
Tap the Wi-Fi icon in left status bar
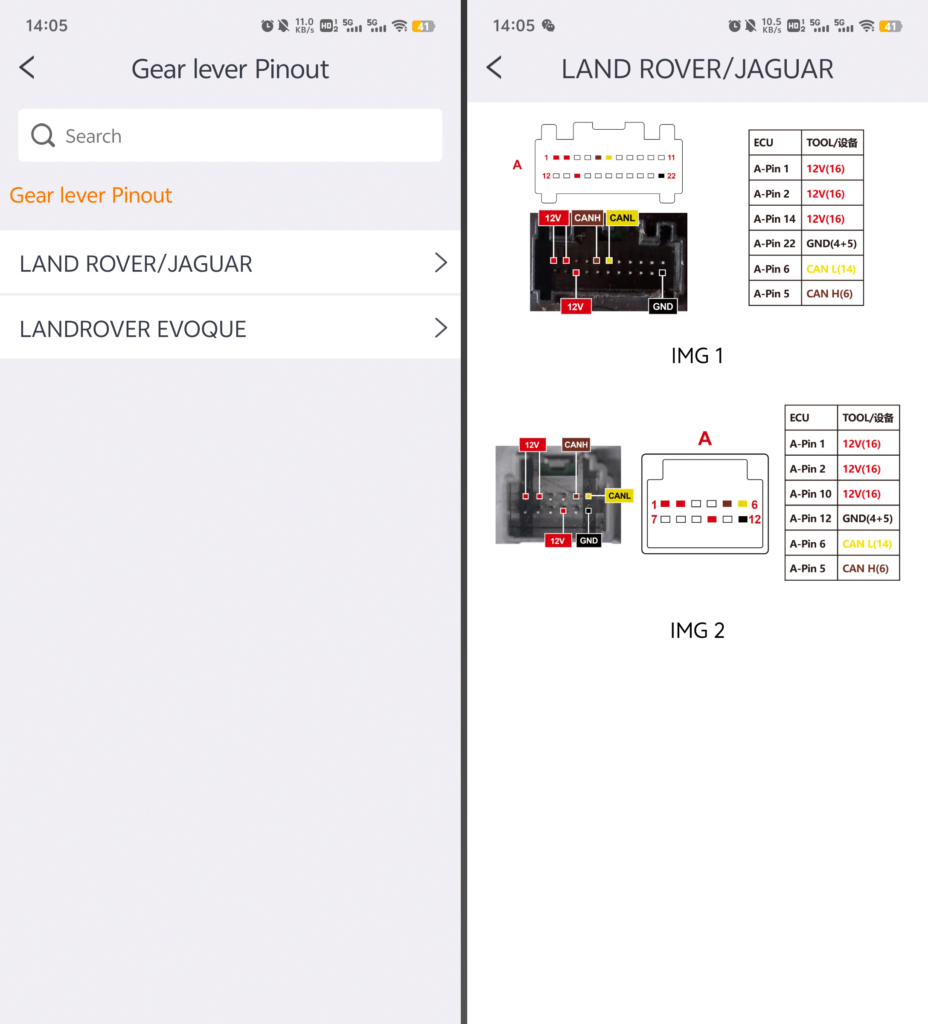[x=400, y=26]
